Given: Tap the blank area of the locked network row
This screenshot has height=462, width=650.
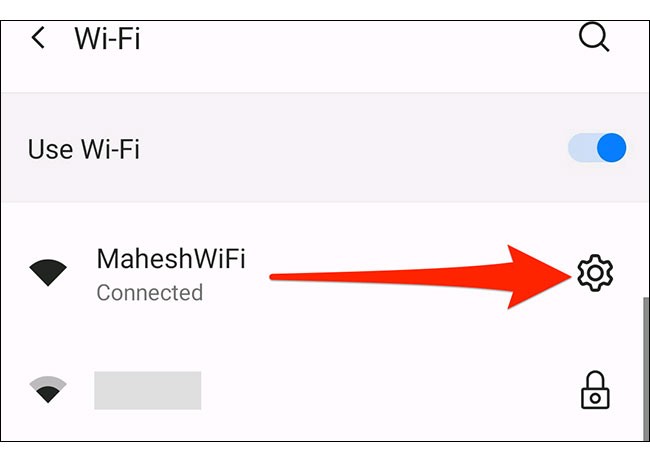Looking at the screenshot, I should pyautogui.click(x=390, y=390).
